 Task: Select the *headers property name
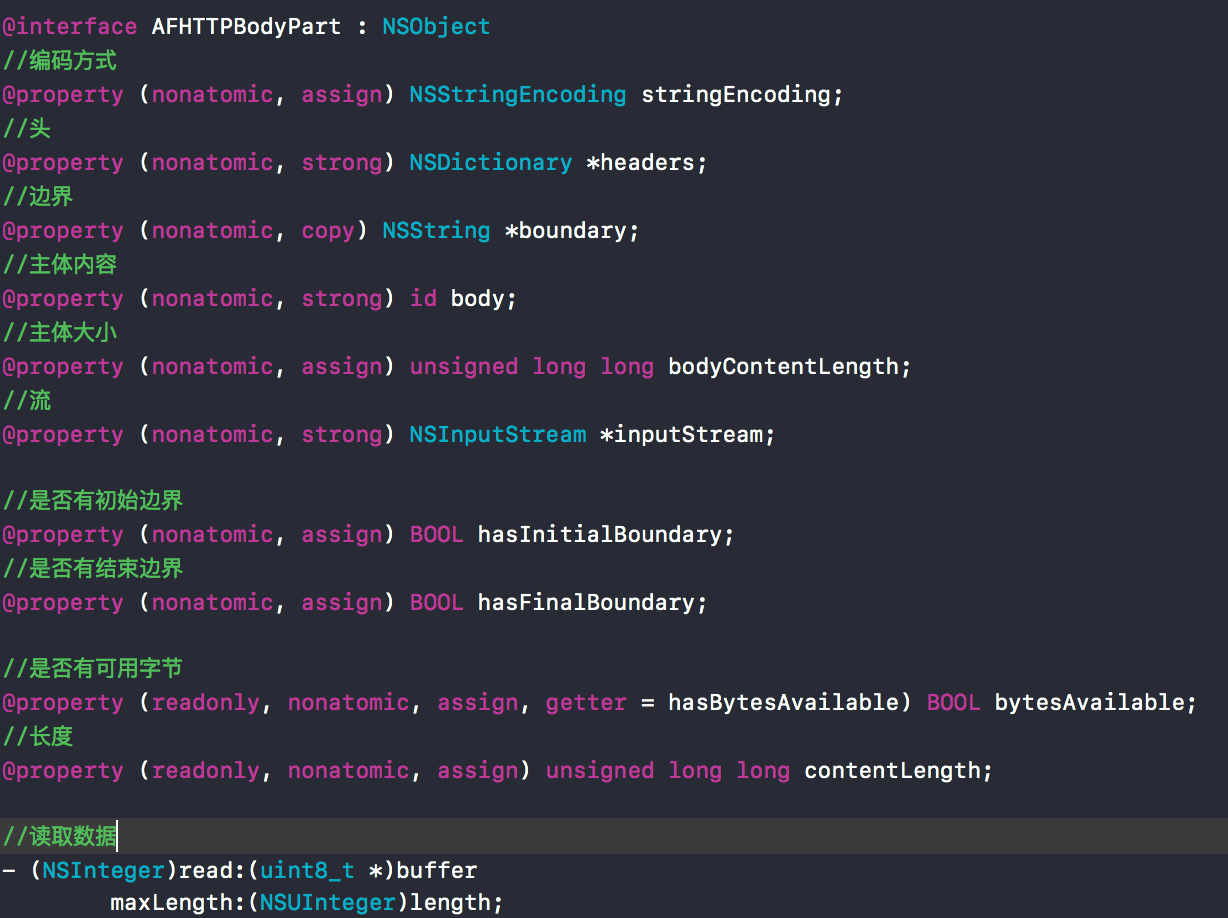[x=641, y=162]
